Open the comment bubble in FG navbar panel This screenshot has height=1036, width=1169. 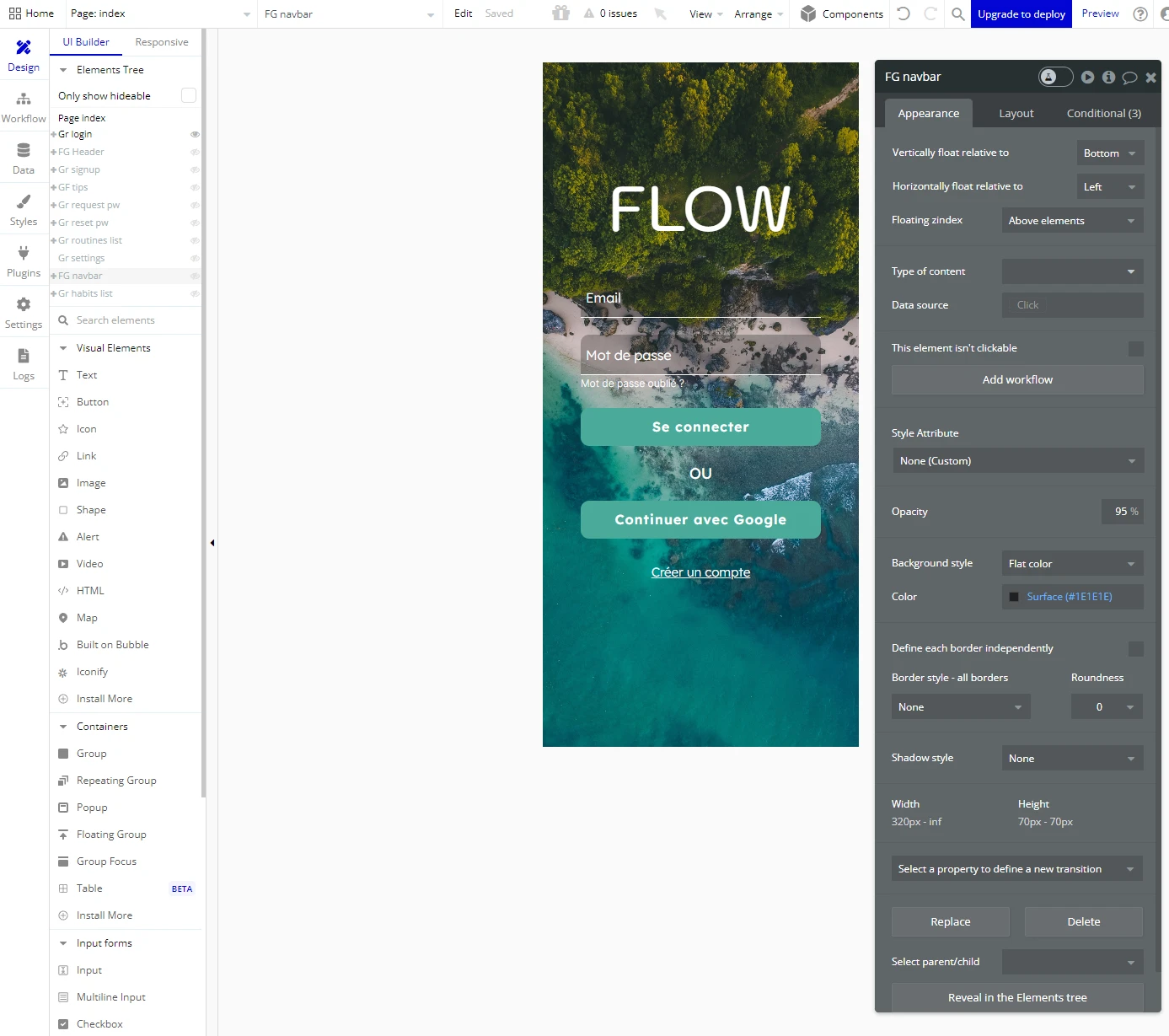[1129, 78]
